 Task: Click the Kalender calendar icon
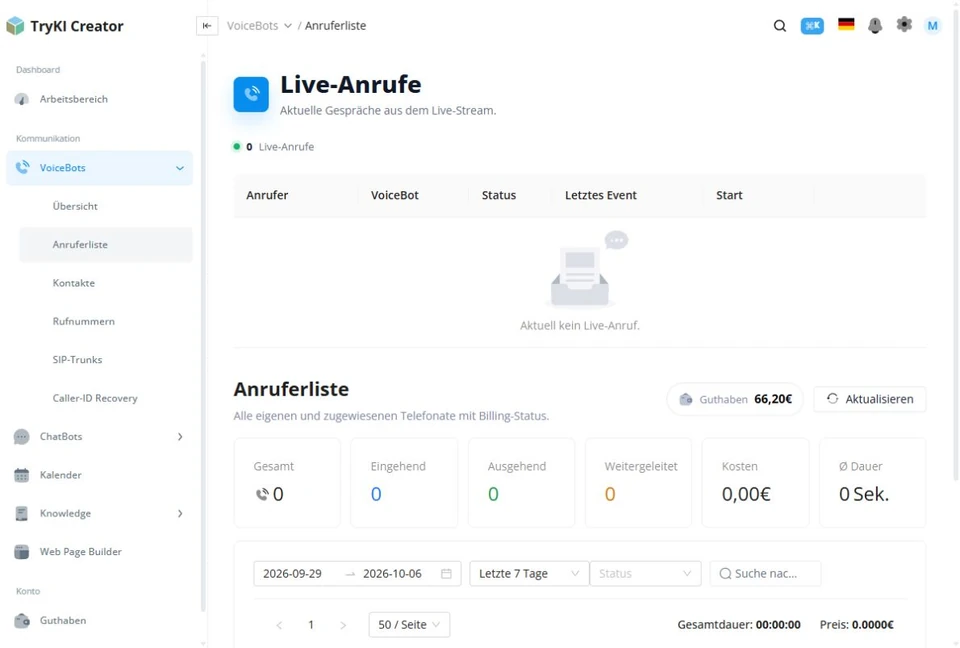tap(21, 475)
